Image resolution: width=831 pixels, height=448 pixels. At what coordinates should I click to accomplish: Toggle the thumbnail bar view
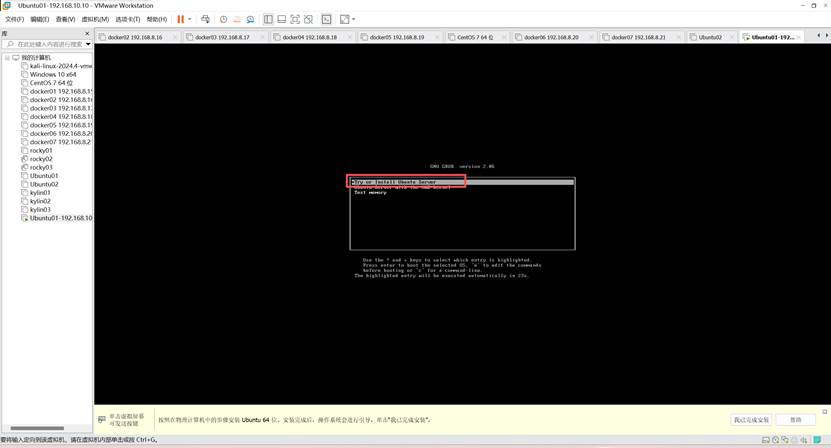pyautogui.click(x=281, y=19)
